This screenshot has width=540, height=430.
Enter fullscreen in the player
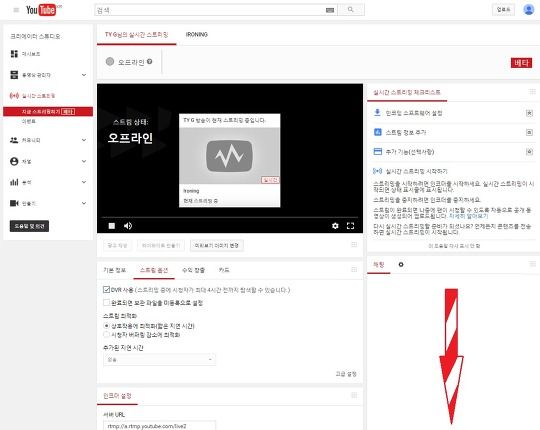[x=350, y=226]
